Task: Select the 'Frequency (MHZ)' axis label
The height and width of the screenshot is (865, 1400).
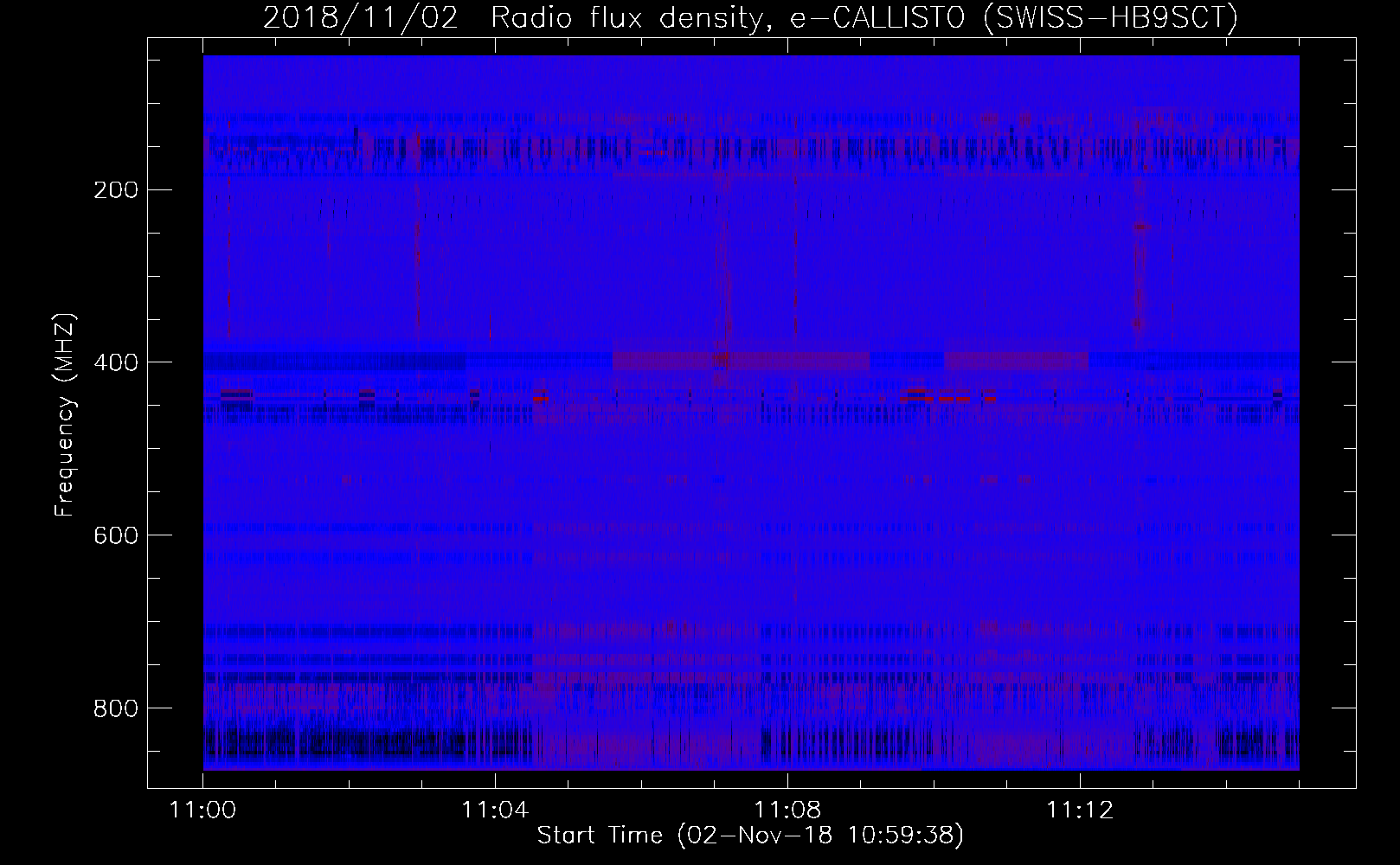Action: (65, 413)
